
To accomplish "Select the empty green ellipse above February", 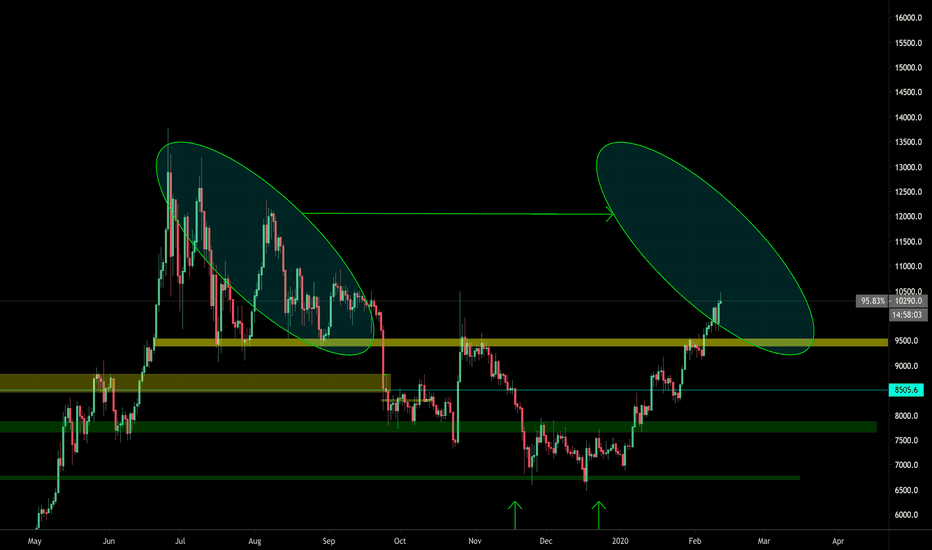I will click(x=705, y=249).
